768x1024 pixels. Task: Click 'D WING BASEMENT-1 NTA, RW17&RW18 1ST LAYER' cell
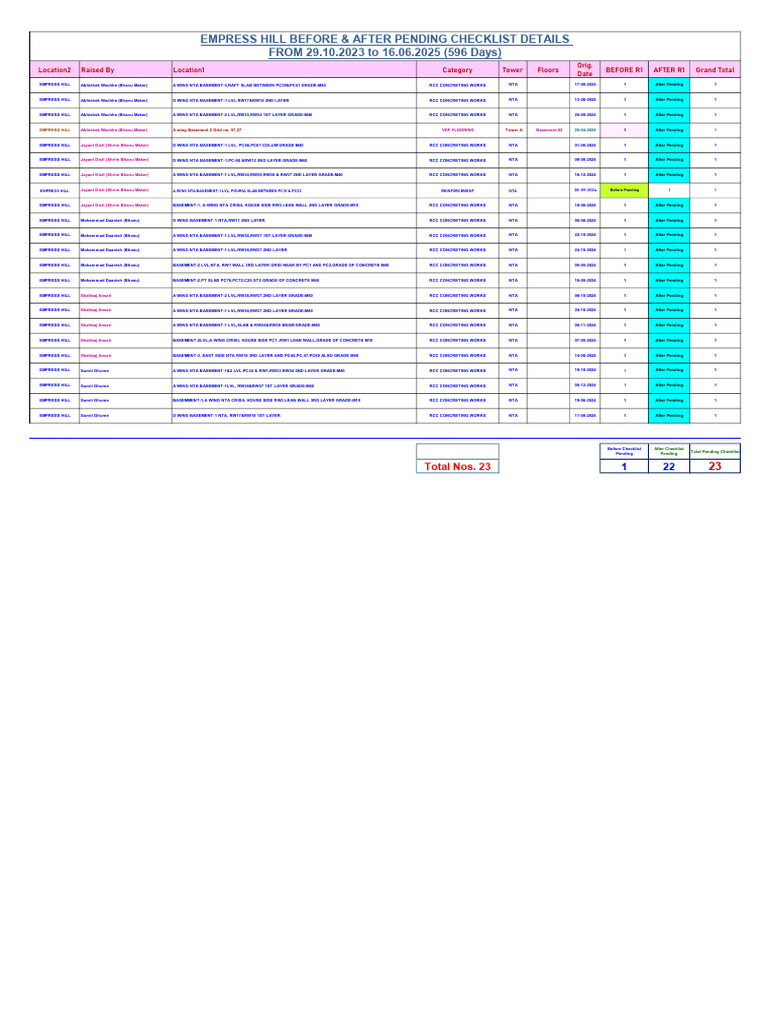point(294,415)
